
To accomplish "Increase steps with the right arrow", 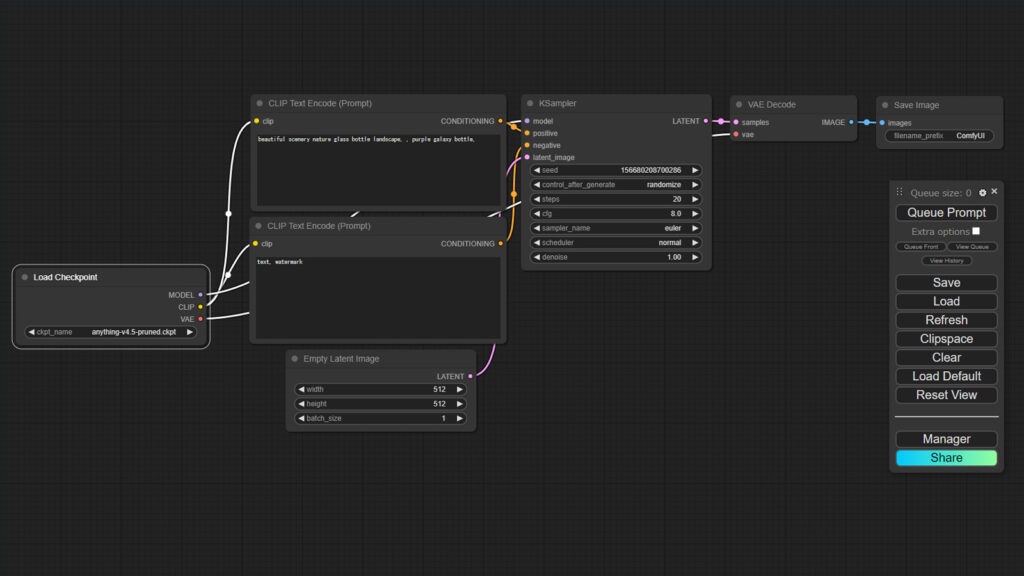I will (695, 199).
